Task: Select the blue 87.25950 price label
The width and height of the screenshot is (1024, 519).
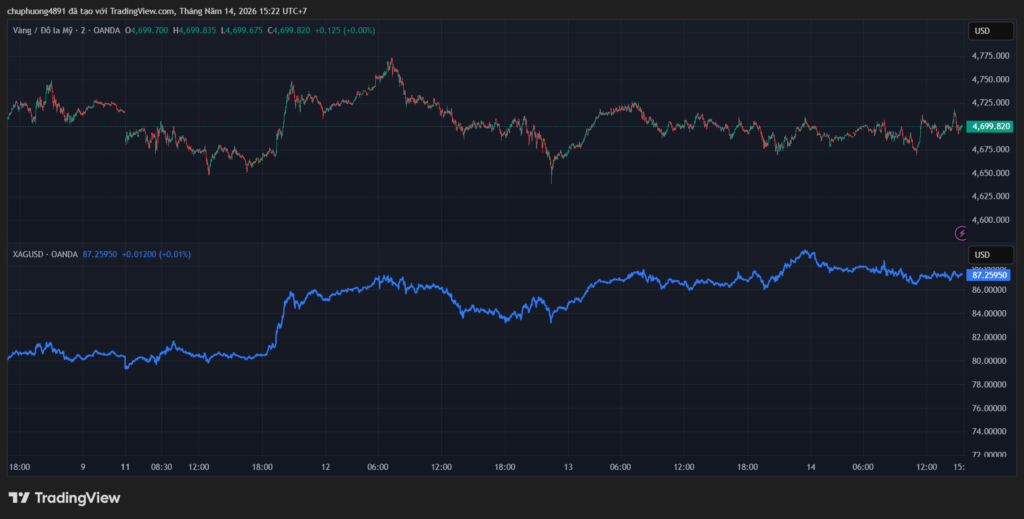Action: pyautogui.click(x=988, y=275)
